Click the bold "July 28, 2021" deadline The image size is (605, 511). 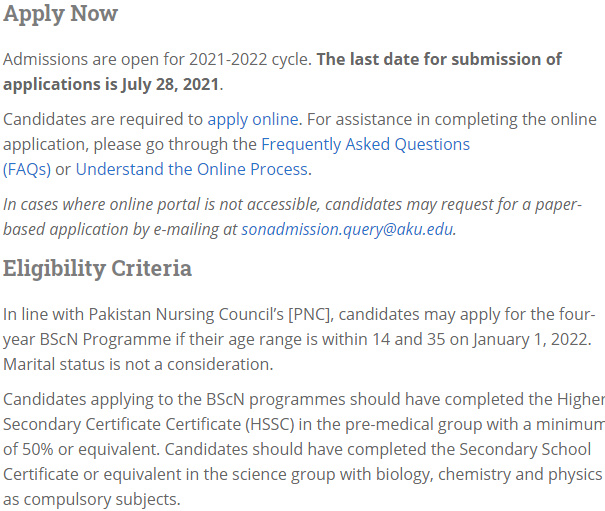click(x=170, y=85)
